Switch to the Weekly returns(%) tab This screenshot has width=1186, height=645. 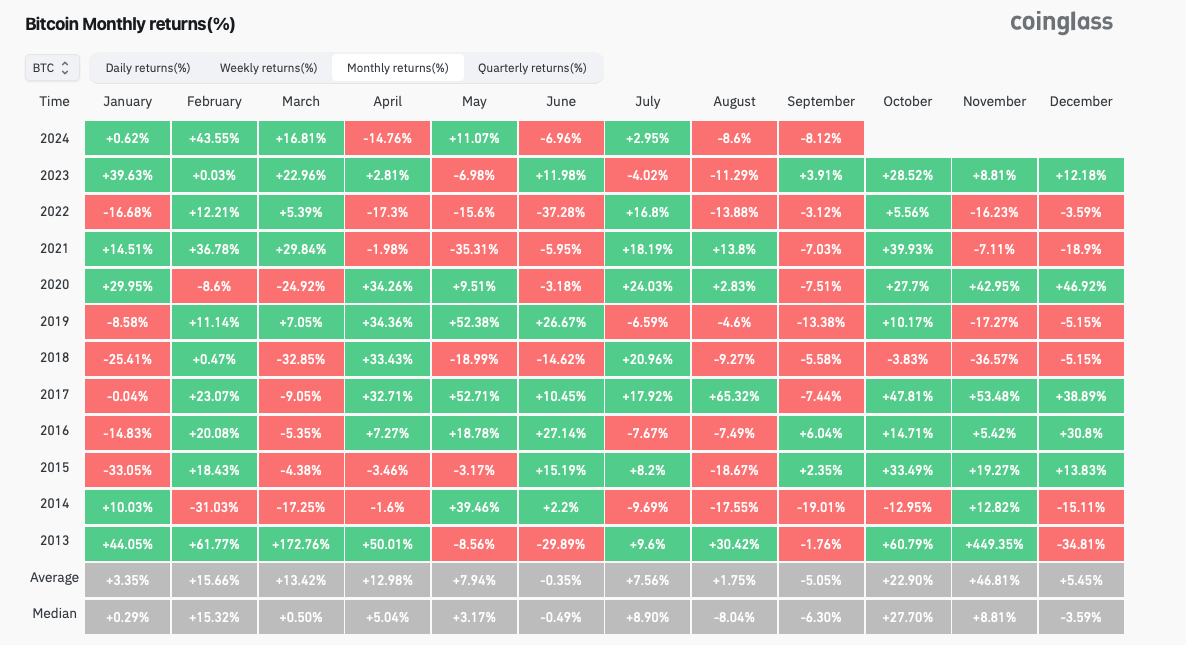pyautogui.click(x=268, y=68)
